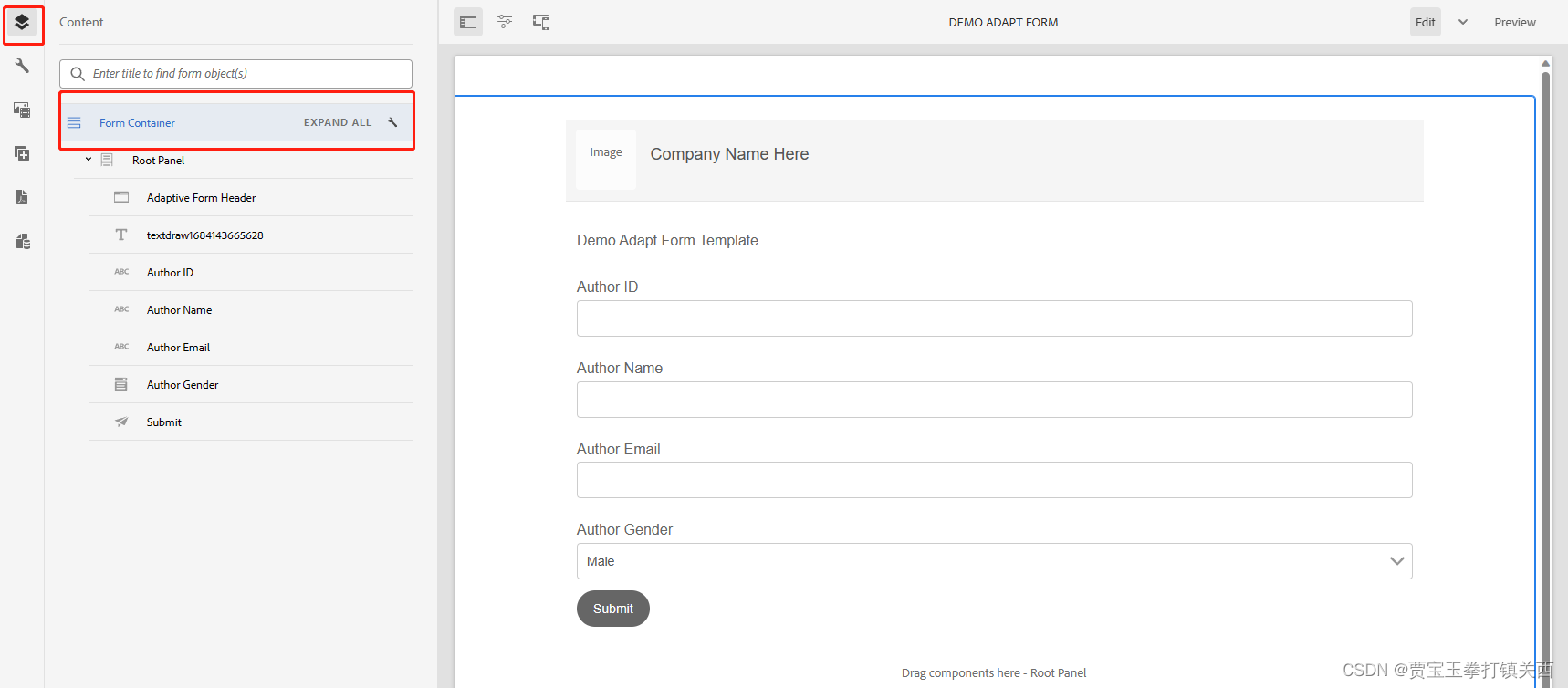Click the Company Name Here header text
1568x688 pixels.
point(729,154)
